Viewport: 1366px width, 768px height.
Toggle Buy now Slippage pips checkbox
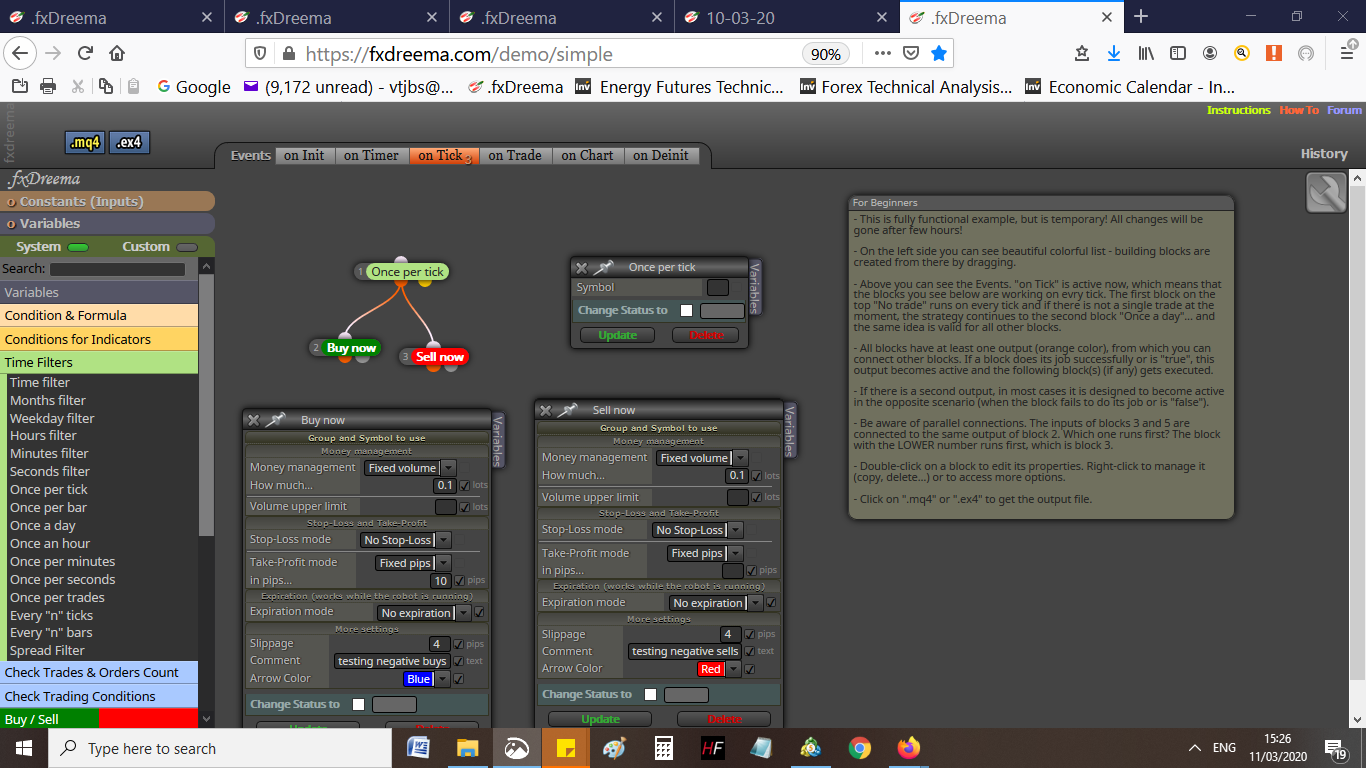pos(459,644)
